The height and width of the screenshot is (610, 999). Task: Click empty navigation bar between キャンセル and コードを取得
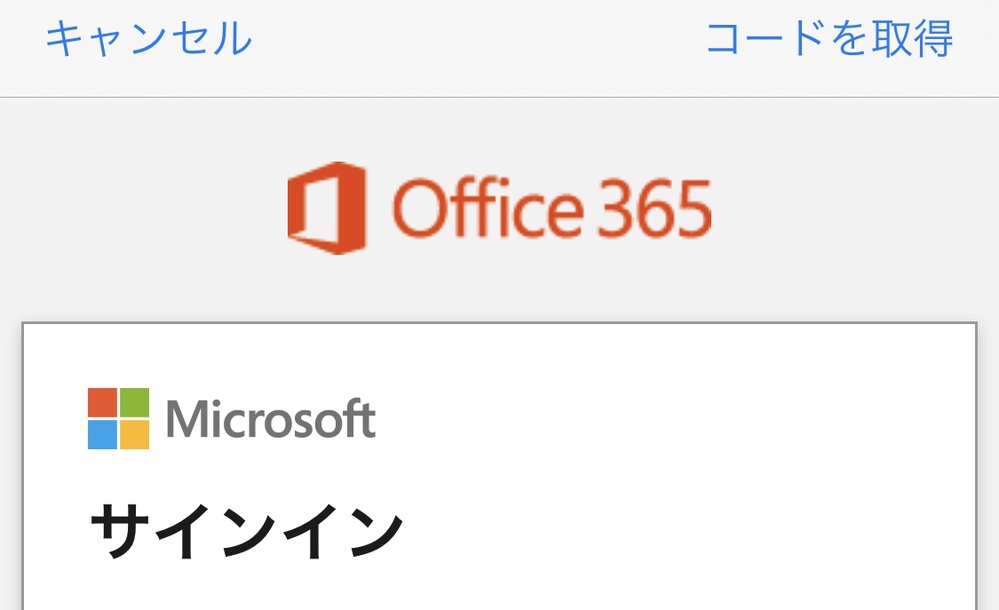(x=480, y=40)
